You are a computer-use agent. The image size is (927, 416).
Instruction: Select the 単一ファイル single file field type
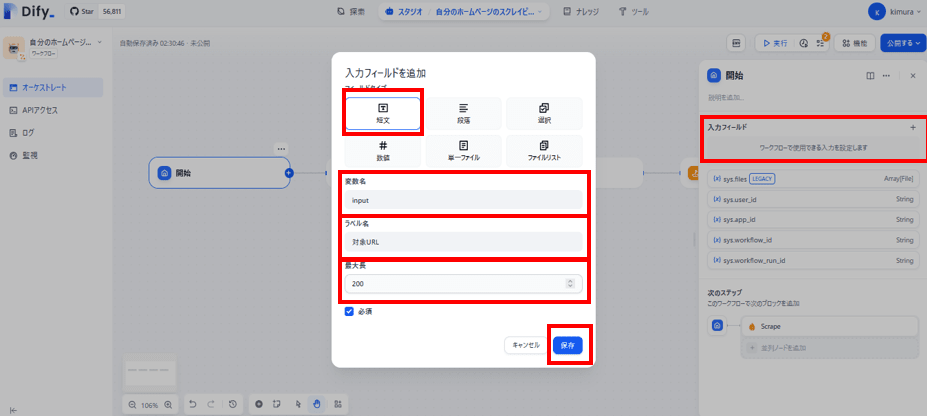pos(464,151)
